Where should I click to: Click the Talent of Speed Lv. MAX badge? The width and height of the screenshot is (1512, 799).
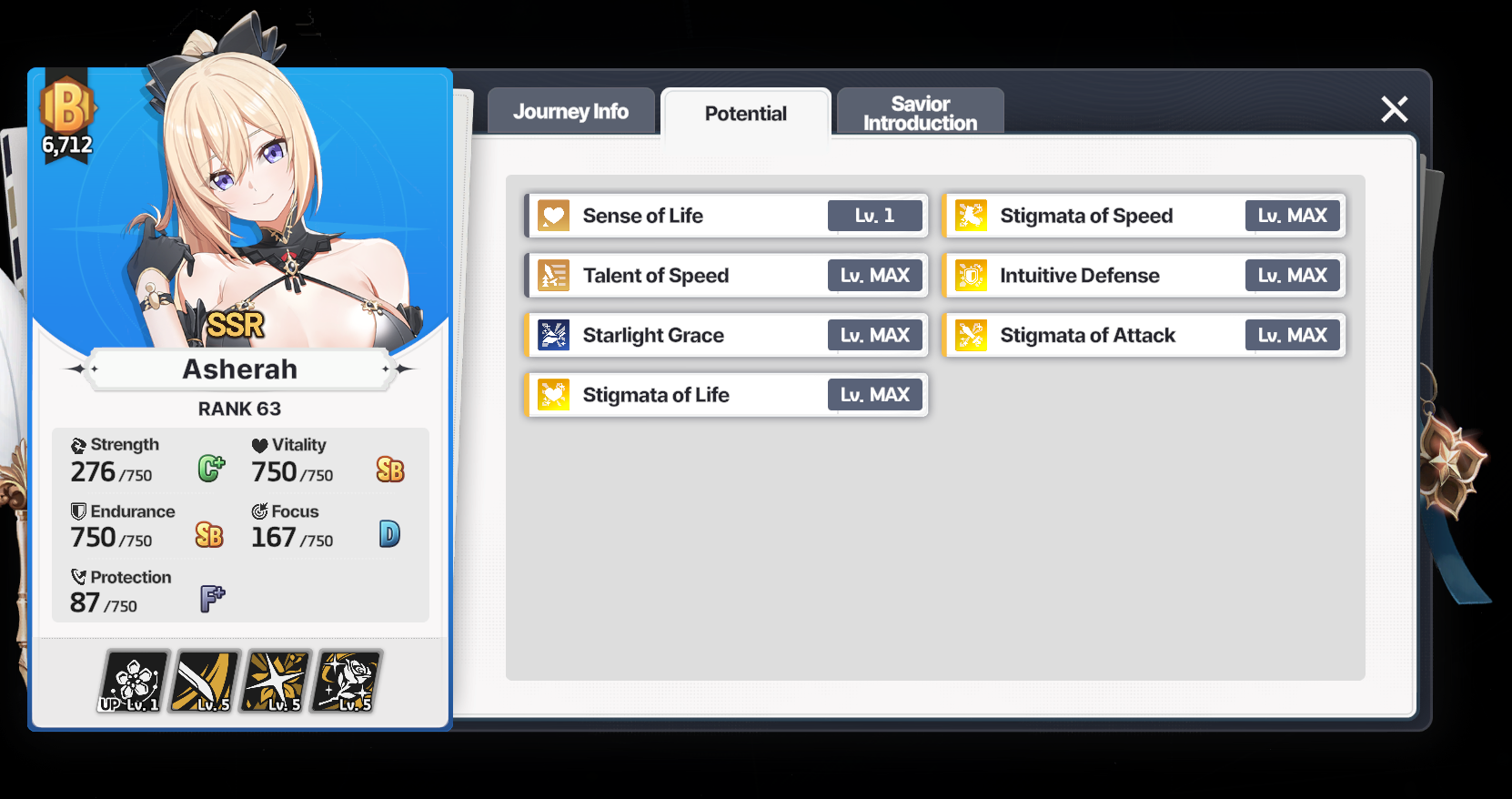[875, 275]
